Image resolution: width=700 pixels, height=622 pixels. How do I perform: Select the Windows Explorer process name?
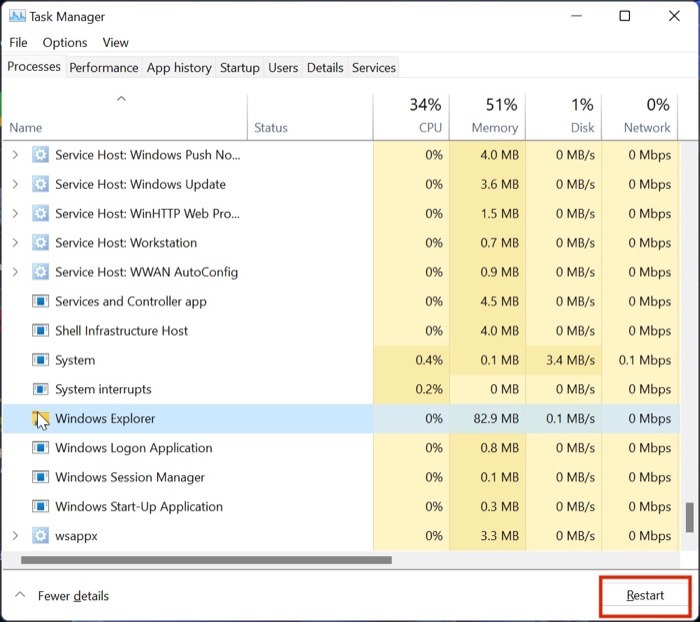[105, 418]
